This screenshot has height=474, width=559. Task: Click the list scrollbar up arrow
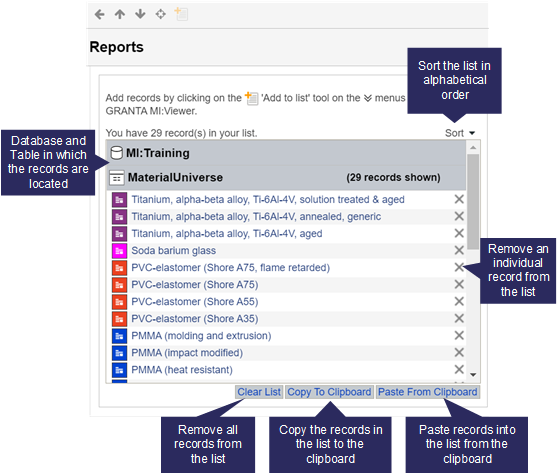tap(473, 147)
